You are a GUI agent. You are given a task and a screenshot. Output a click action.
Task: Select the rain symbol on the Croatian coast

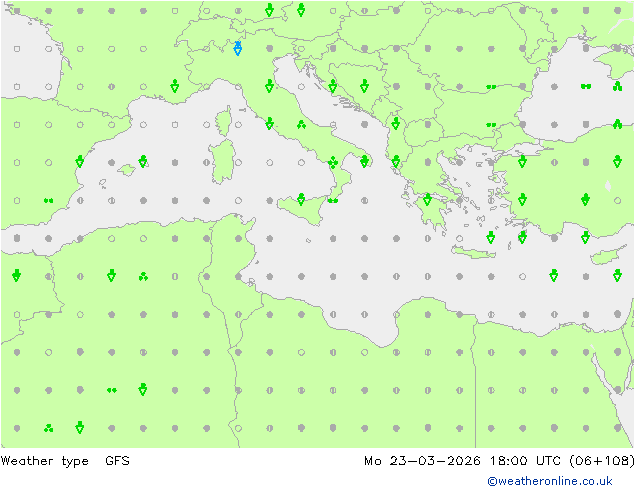(x=333, y=86)
